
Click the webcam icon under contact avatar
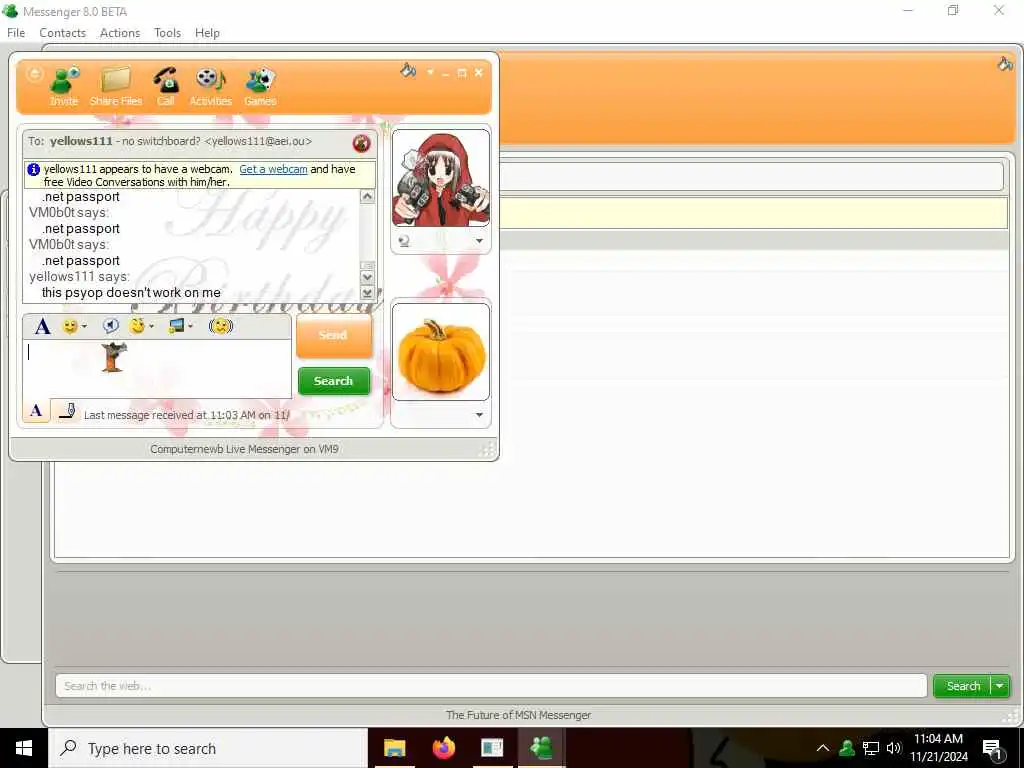[404, 241]
